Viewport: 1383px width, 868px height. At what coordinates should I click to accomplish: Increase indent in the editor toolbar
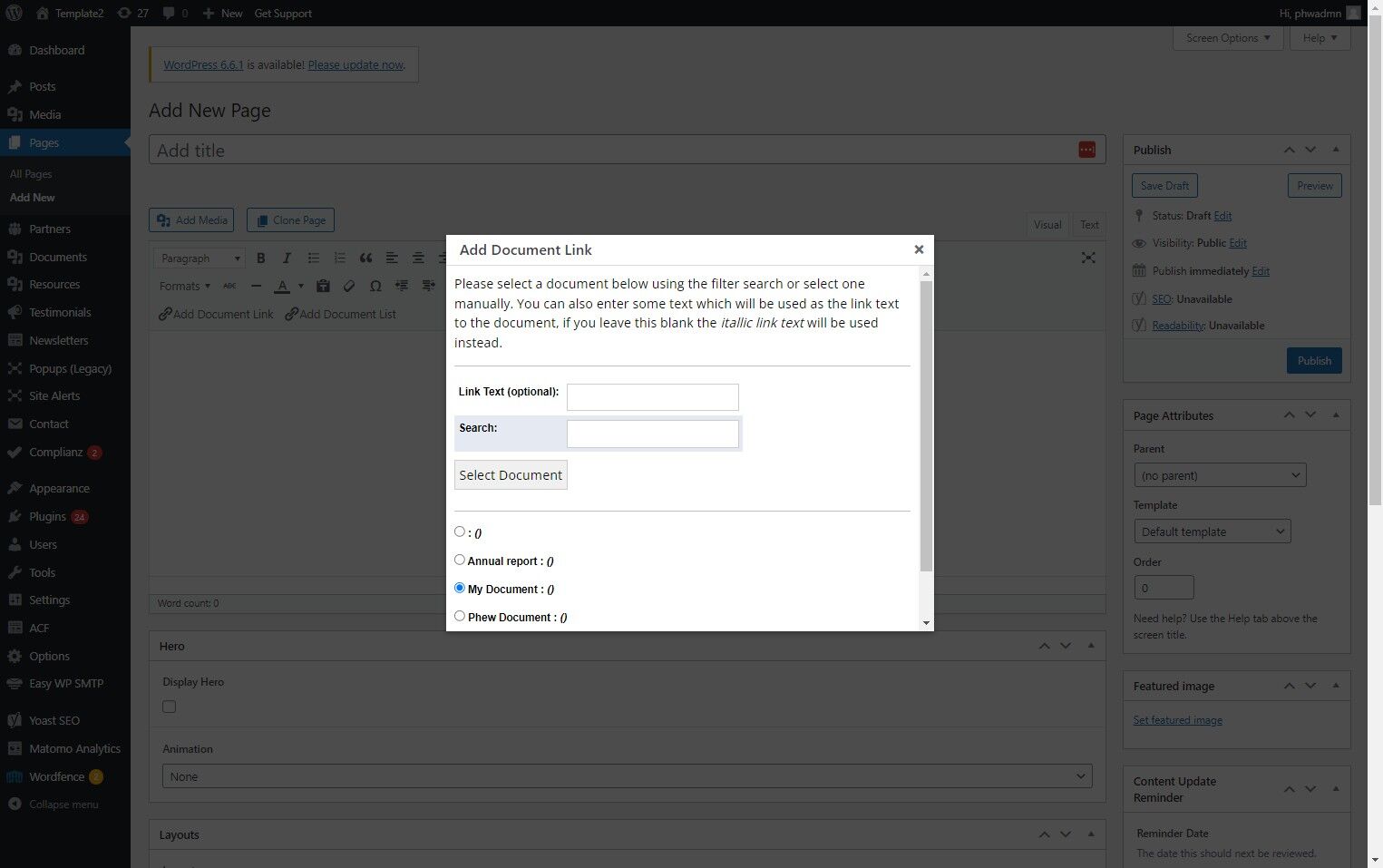click(x=428, y=286)
